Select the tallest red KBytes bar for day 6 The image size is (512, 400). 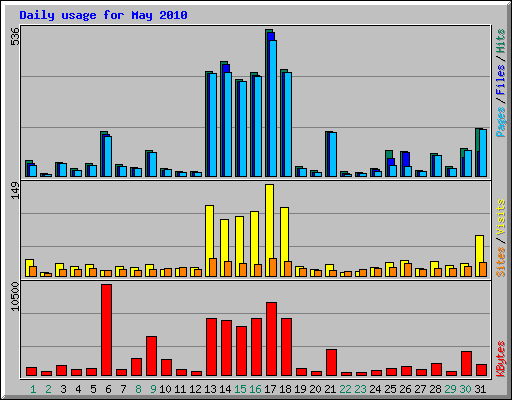pos(107,330)
